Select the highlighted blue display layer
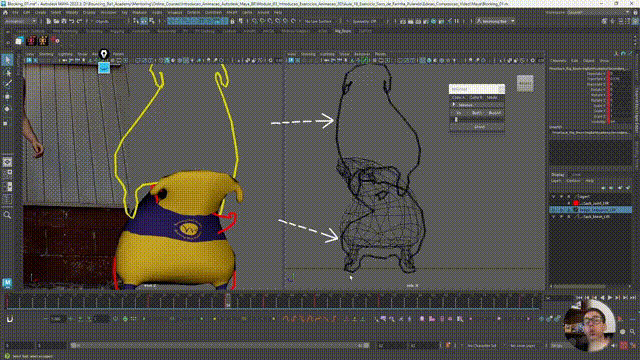Screen dimensions: 640x360 pos(591,210)
